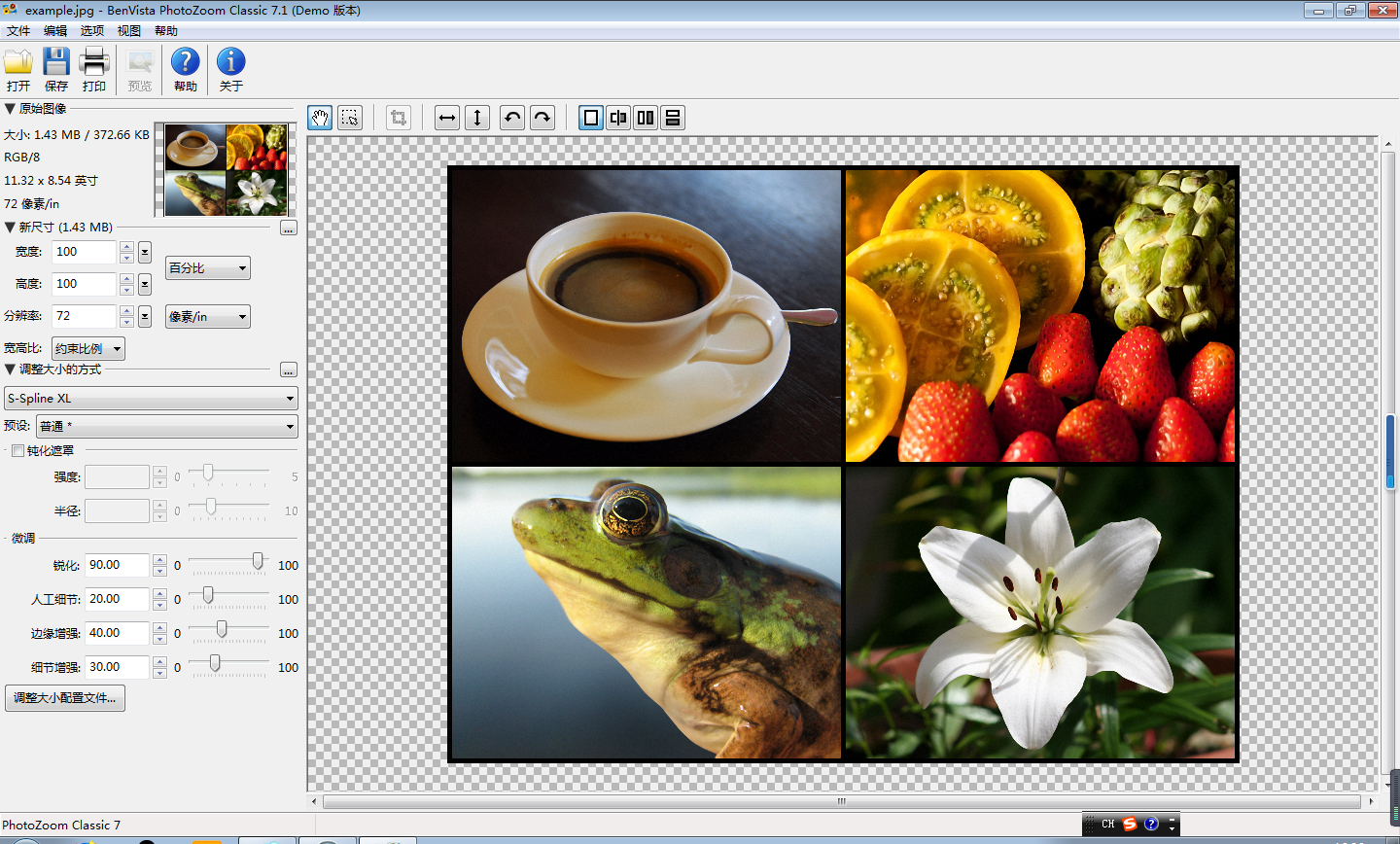
Task: Click the 细节增强 value field 30.00
Action: (118, 667)
